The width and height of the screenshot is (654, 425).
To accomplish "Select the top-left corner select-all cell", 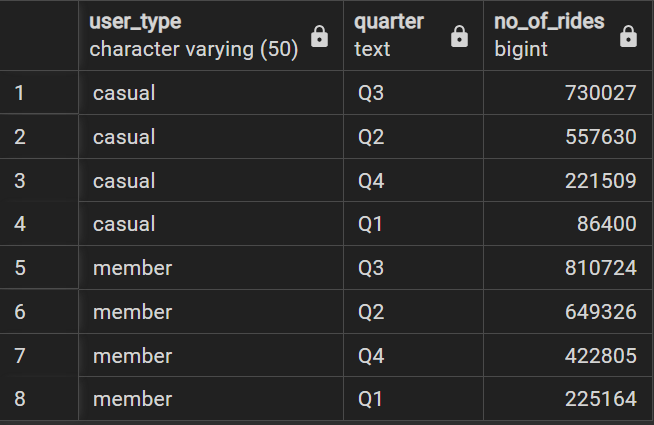I will (x=39, y=35).
